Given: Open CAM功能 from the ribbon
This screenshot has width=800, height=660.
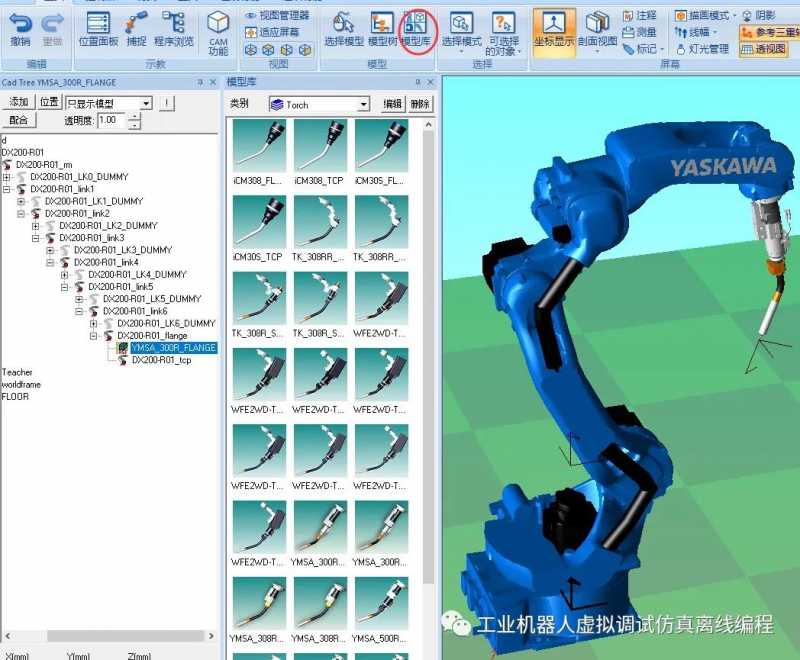Looking at the screenshot, I should [218, 33].
